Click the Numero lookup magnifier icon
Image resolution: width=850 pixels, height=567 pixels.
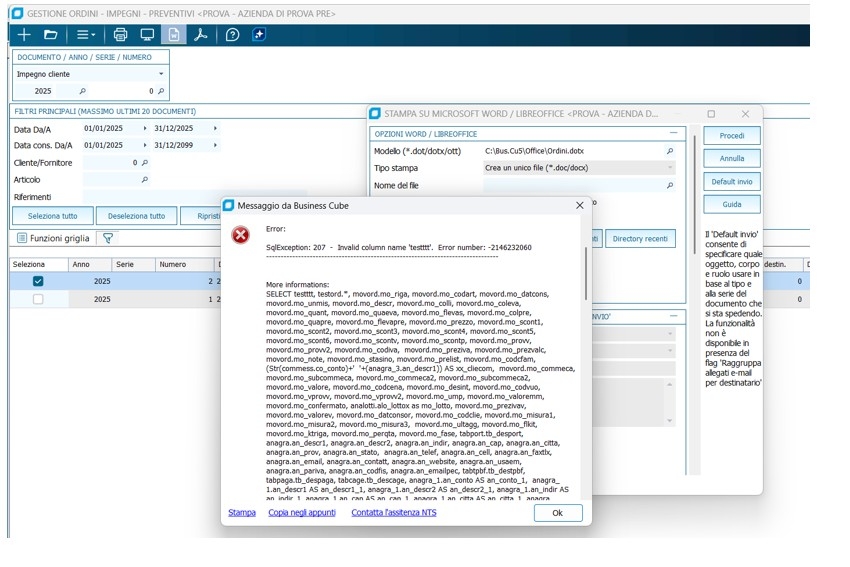pos(161,91)
